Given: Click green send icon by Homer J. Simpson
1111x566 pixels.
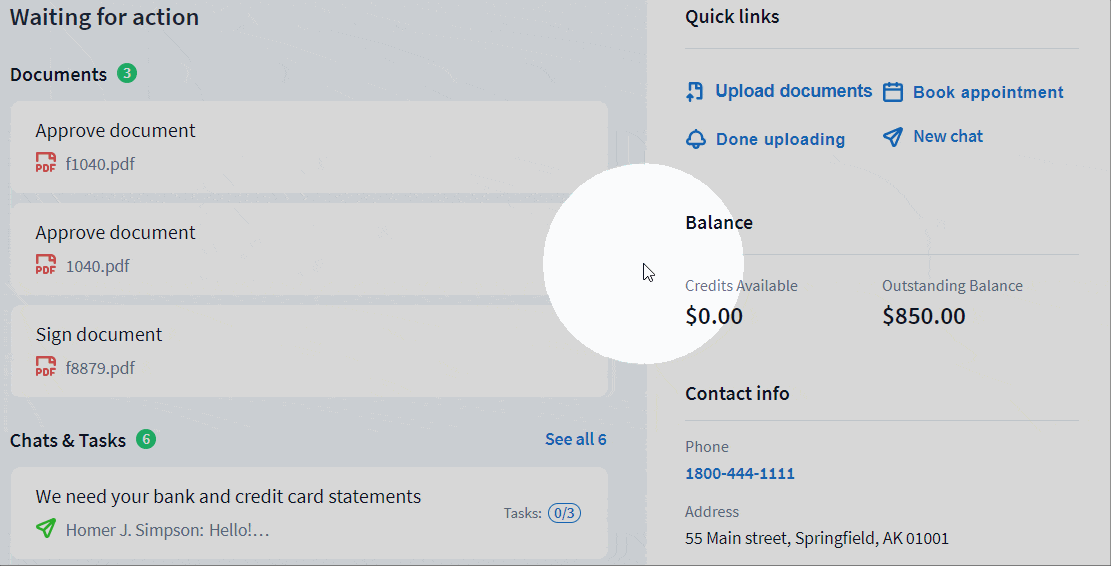Looking at the screenshot, I should 46,529.
